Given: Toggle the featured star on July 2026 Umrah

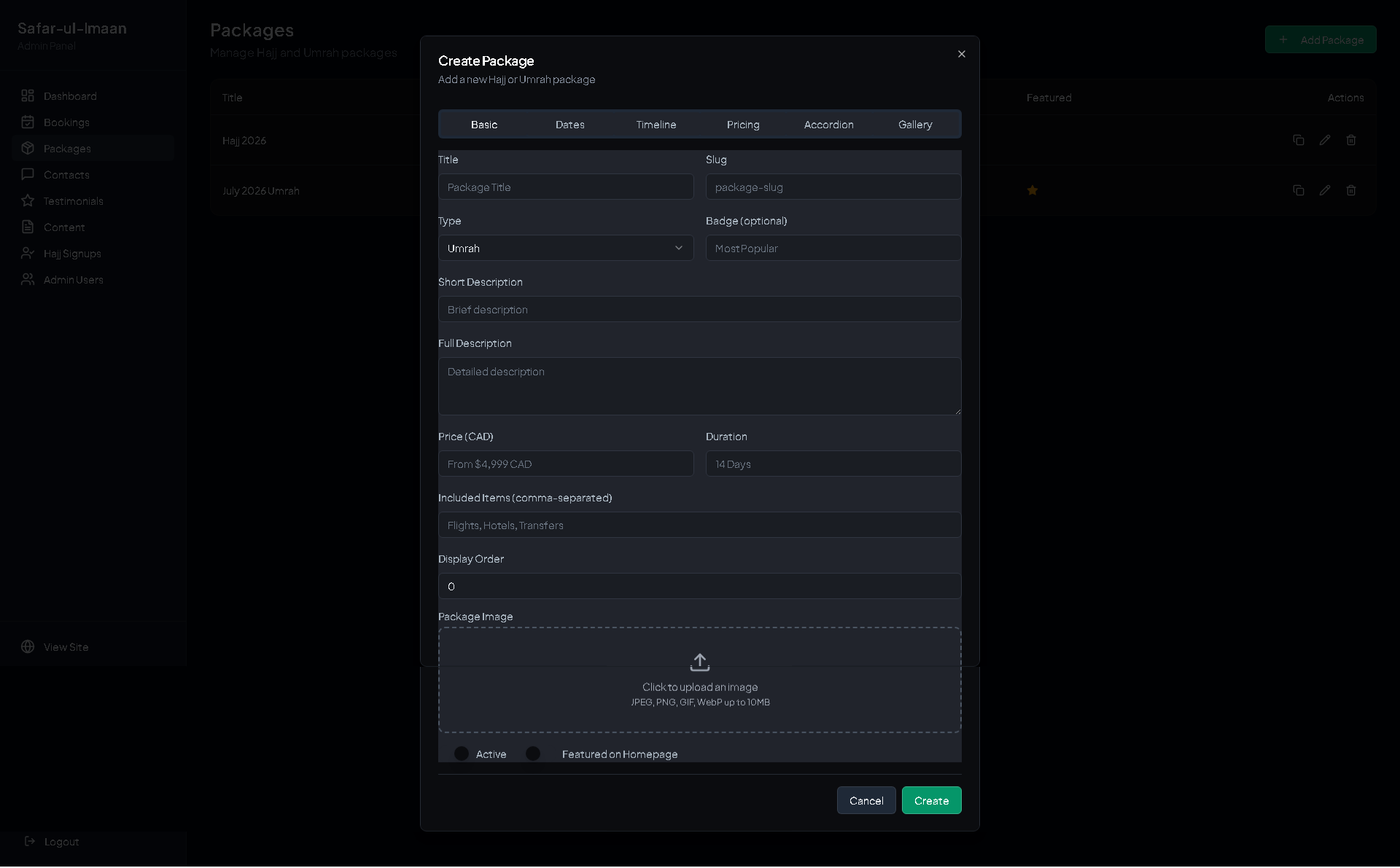Looking at the screenshot, I should (1032, 190).
